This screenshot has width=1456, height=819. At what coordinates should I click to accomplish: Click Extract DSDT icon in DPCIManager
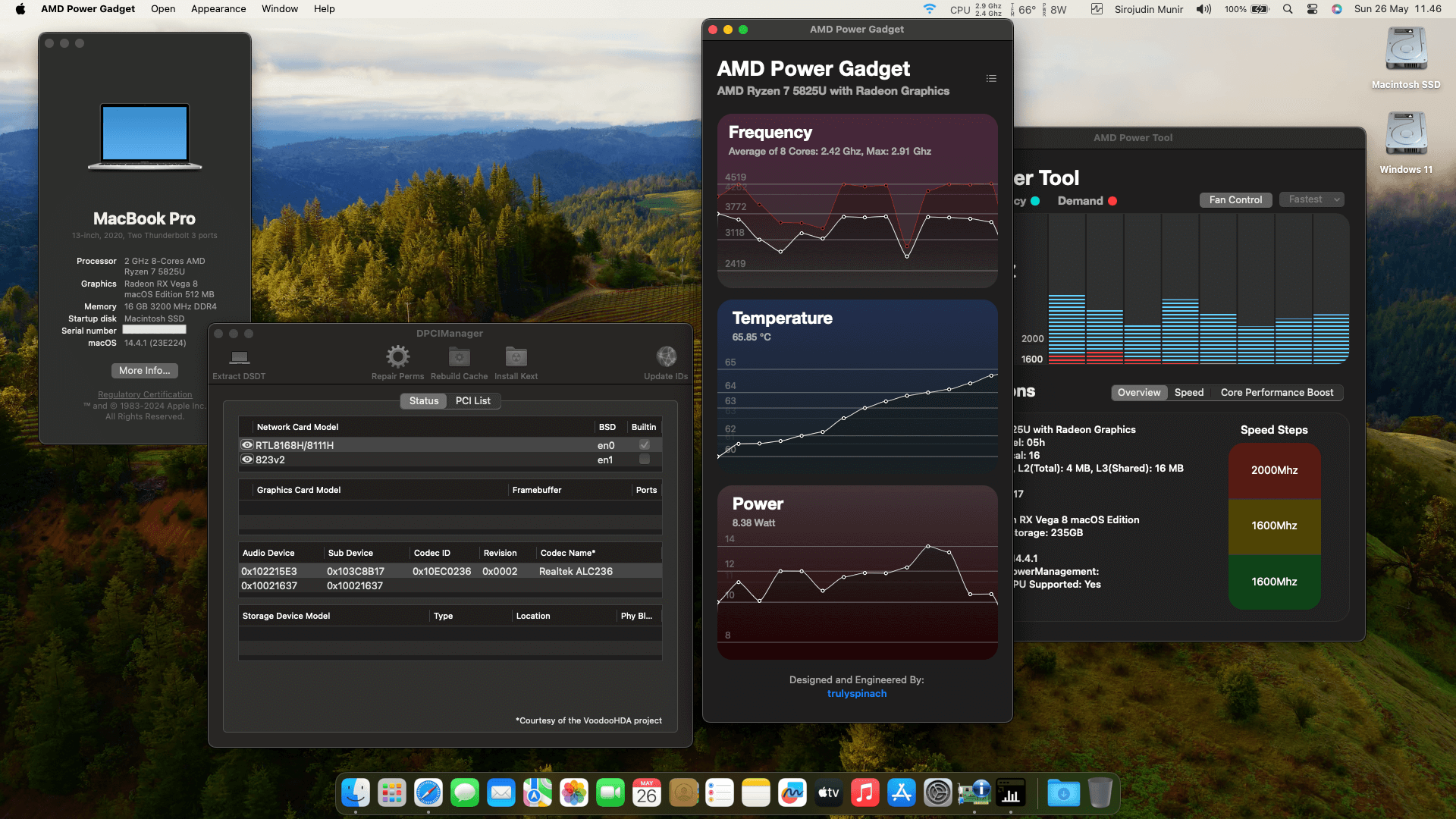click(x=240, y=357)
